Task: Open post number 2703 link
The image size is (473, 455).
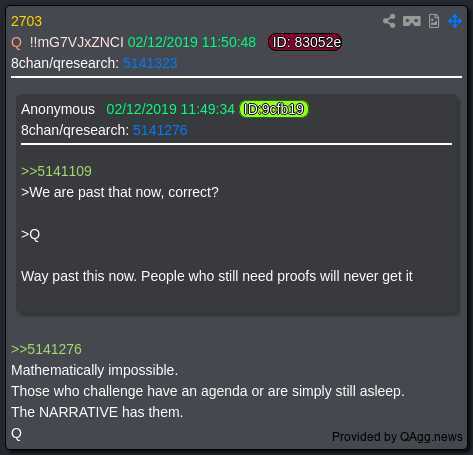Action: 26,21
